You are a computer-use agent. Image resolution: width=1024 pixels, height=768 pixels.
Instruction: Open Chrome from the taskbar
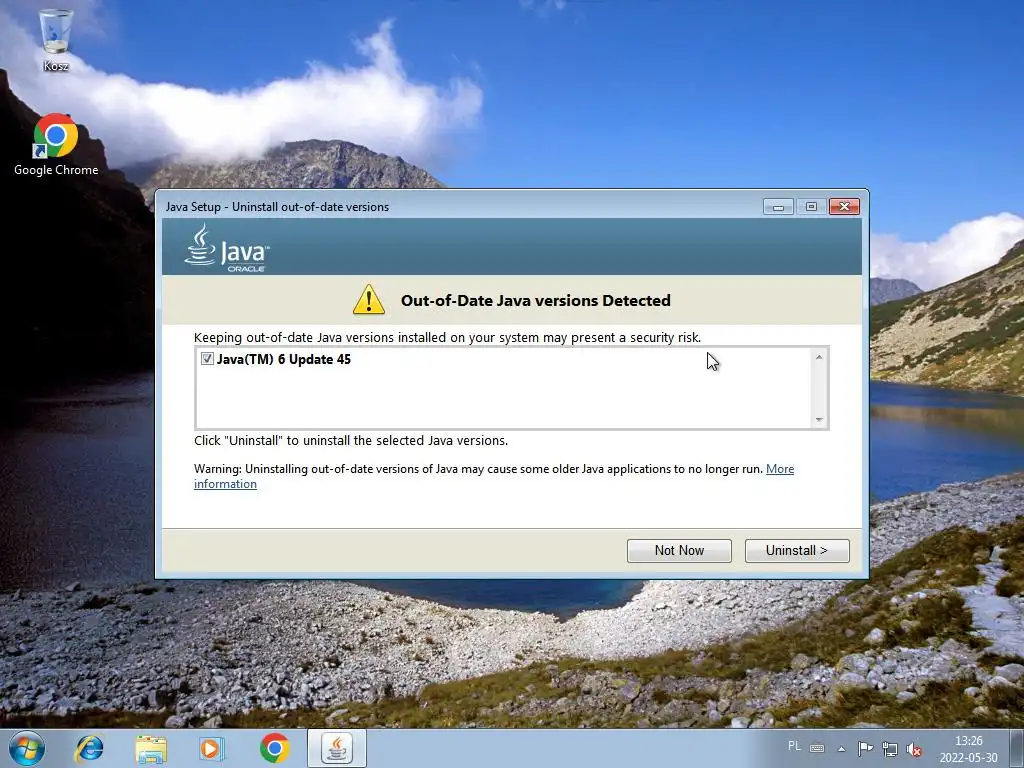tap(274, 748)
